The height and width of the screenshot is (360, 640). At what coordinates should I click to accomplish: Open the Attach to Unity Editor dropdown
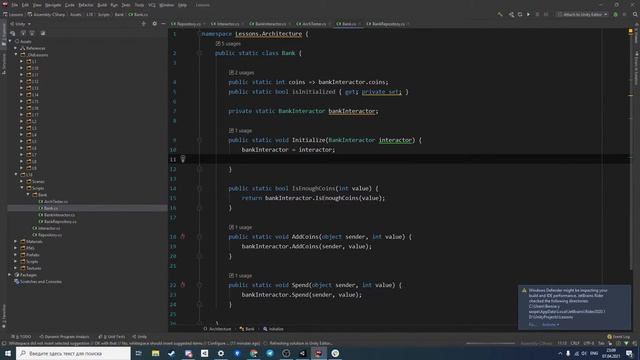[582, 14]
